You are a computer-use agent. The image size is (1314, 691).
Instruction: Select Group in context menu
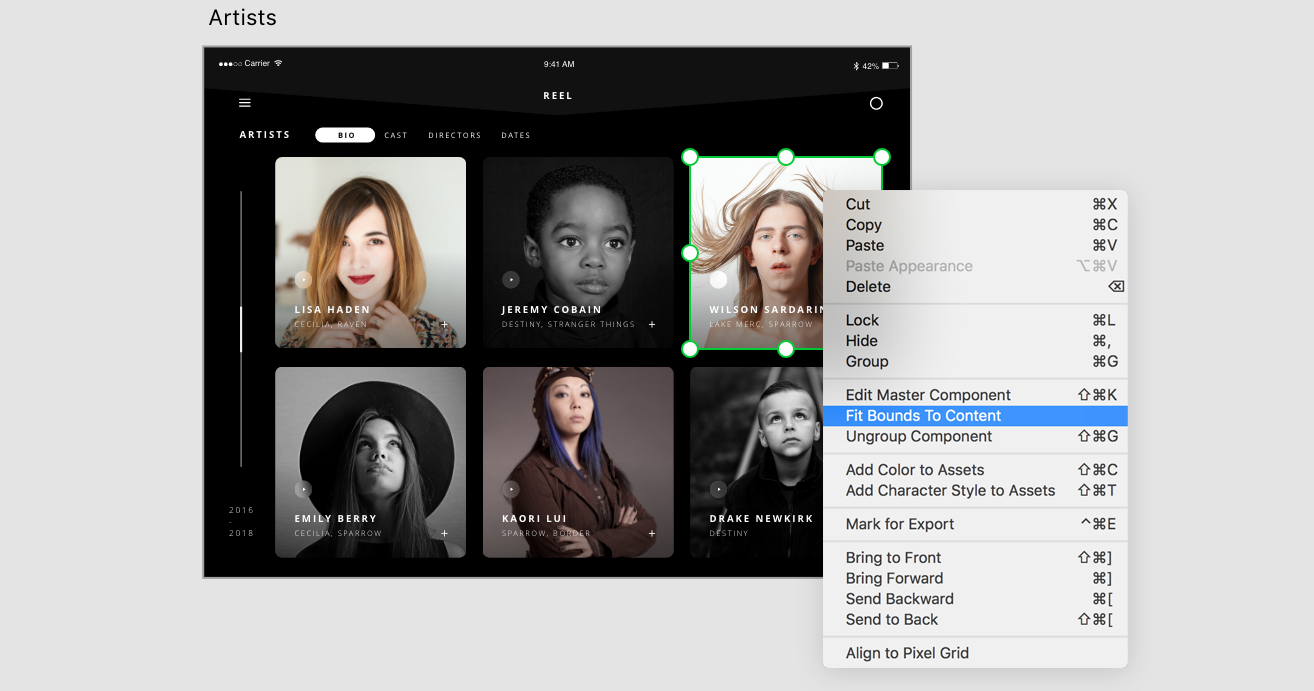tap(975, 361)
